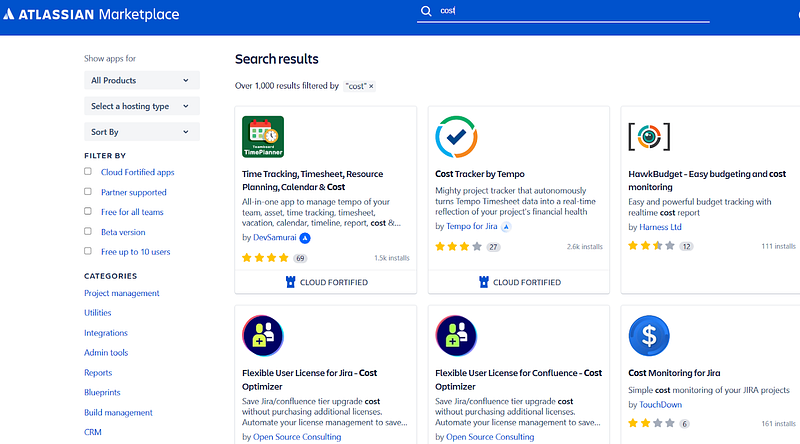Open the Sort By dropdown

click(141, 132)
